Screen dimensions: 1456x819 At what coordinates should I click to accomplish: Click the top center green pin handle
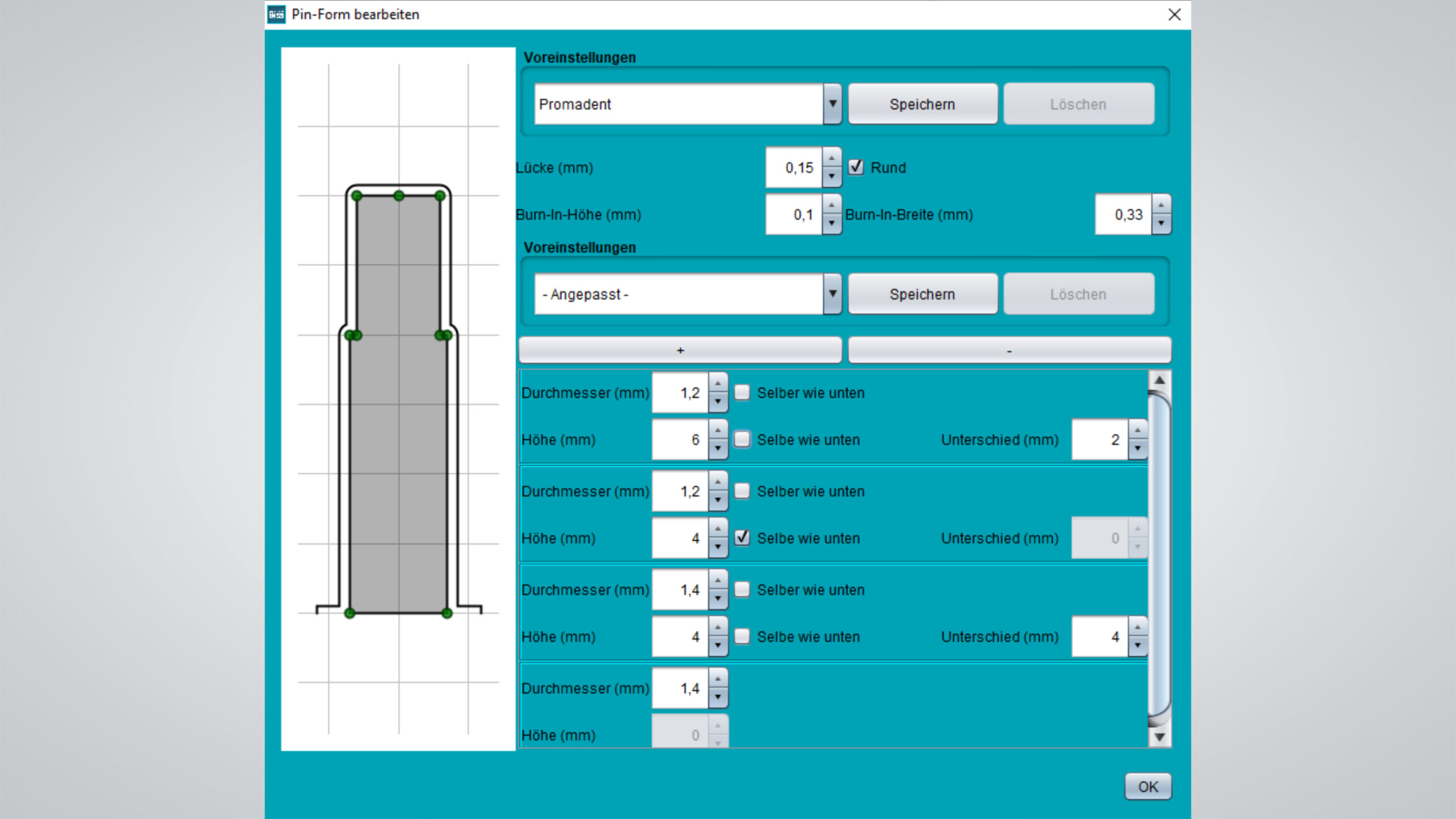pos(399,196)
